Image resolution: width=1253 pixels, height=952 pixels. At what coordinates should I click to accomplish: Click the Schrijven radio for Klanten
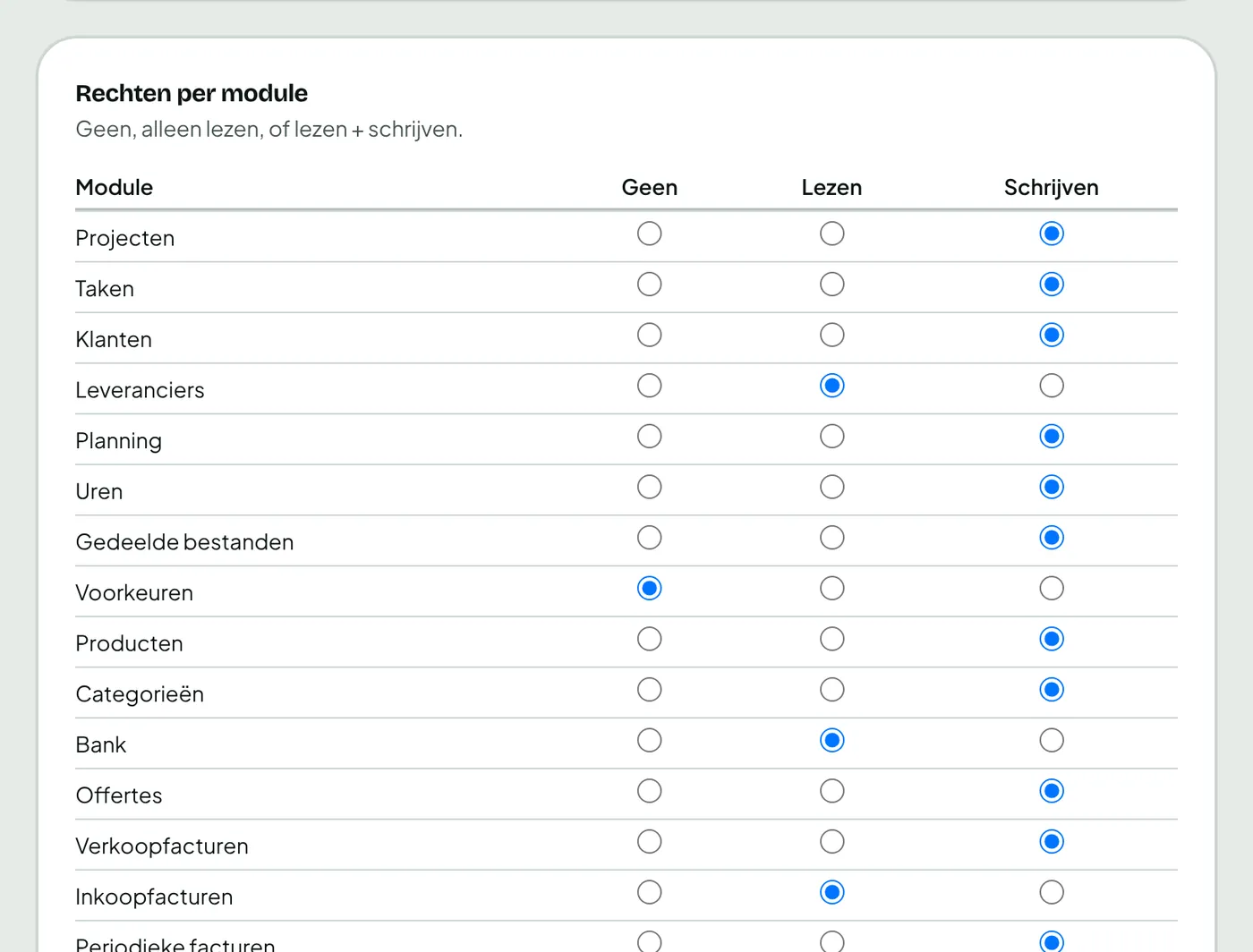click(x=1052, y=335)
